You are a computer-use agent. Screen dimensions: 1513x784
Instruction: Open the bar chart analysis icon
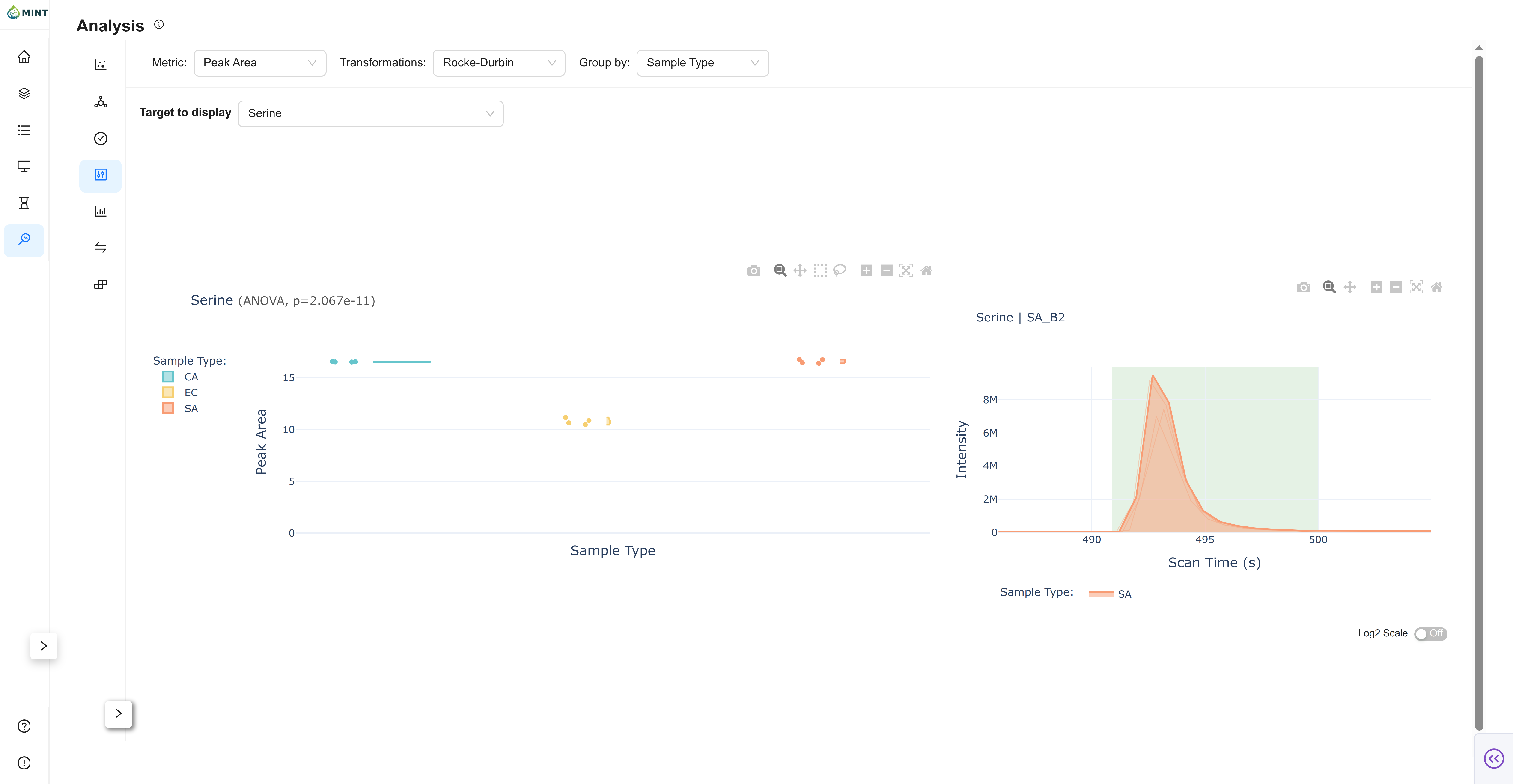100,211
